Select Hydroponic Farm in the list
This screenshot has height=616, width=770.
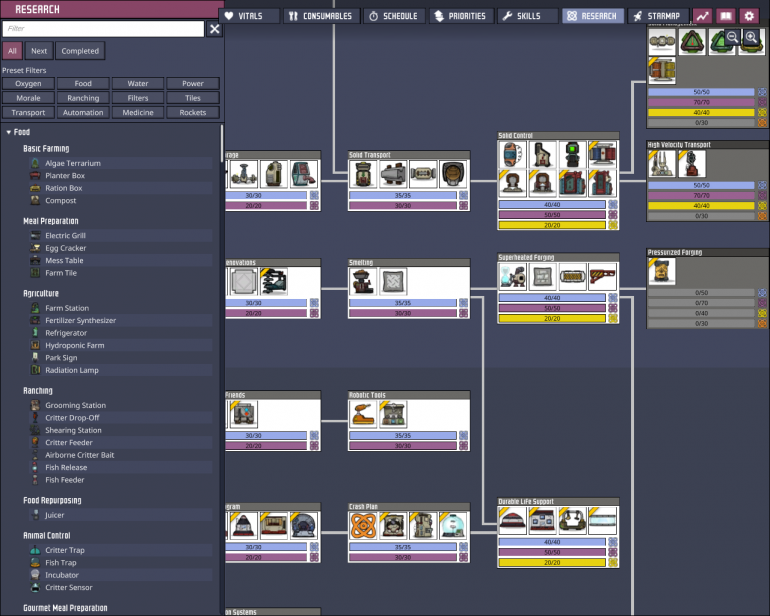120,345
